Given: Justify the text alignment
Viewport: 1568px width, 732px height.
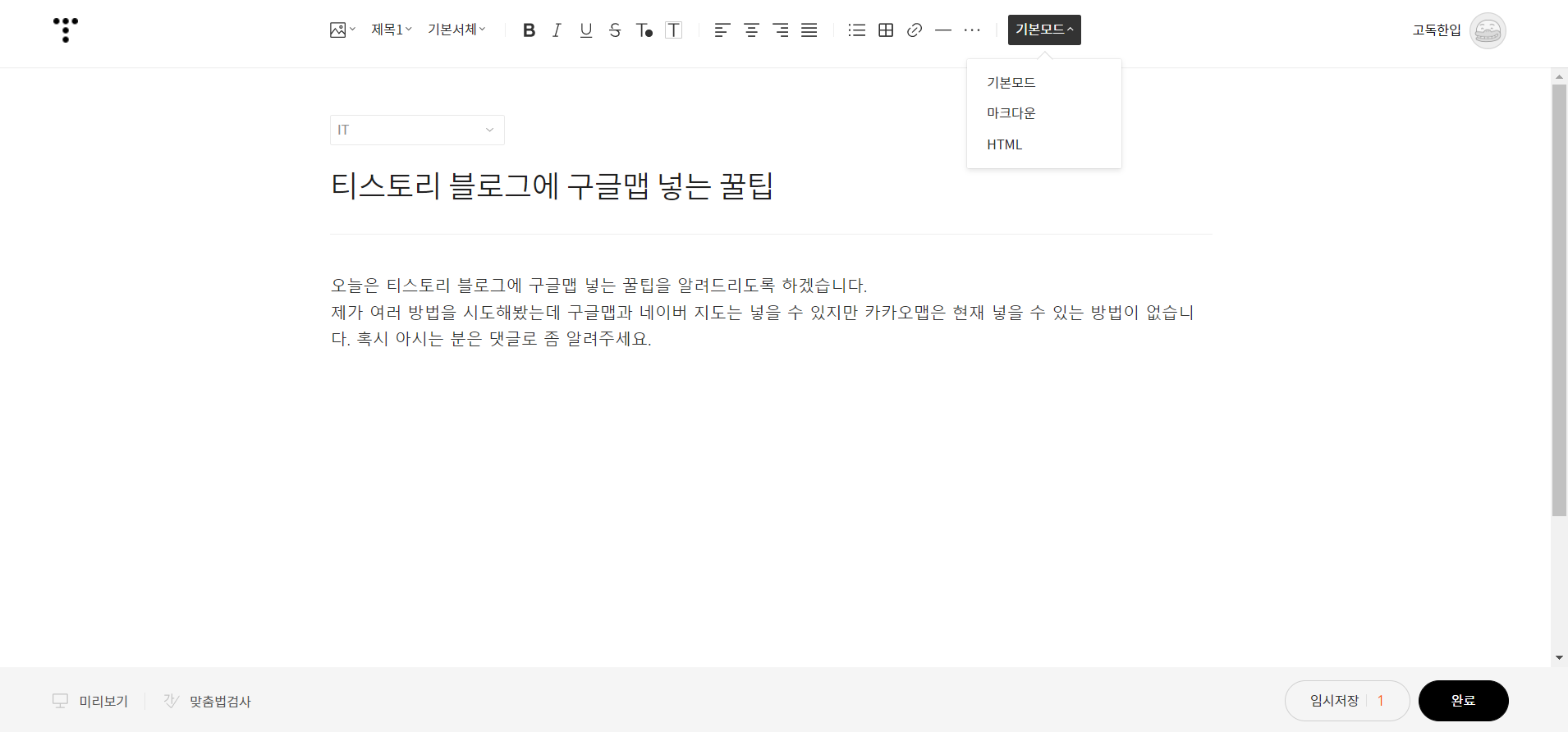Looking at the screenshot, I should [809, 30].
